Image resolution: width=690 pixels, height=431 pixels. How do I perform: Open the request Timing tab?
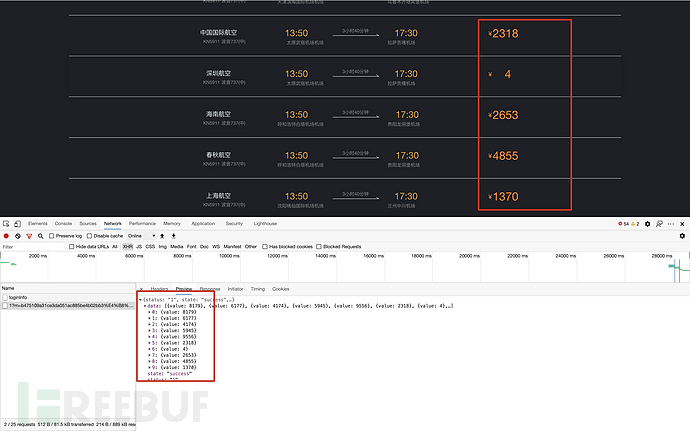point(258,289)
